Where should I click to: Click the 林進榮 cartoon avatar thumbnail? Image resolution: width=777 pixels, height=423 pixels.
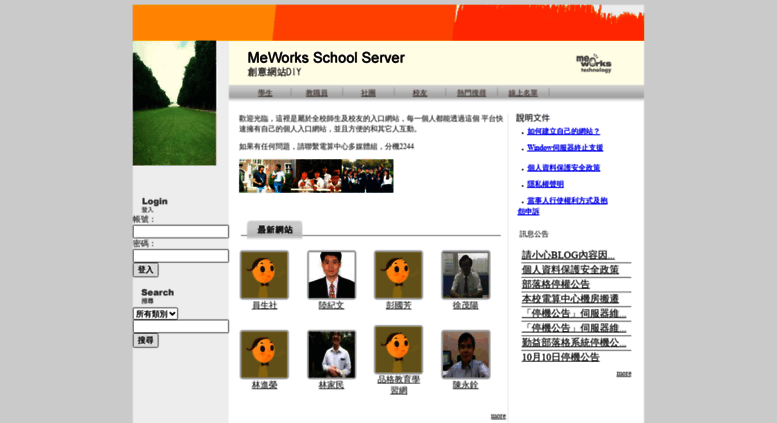pos(264,355)
